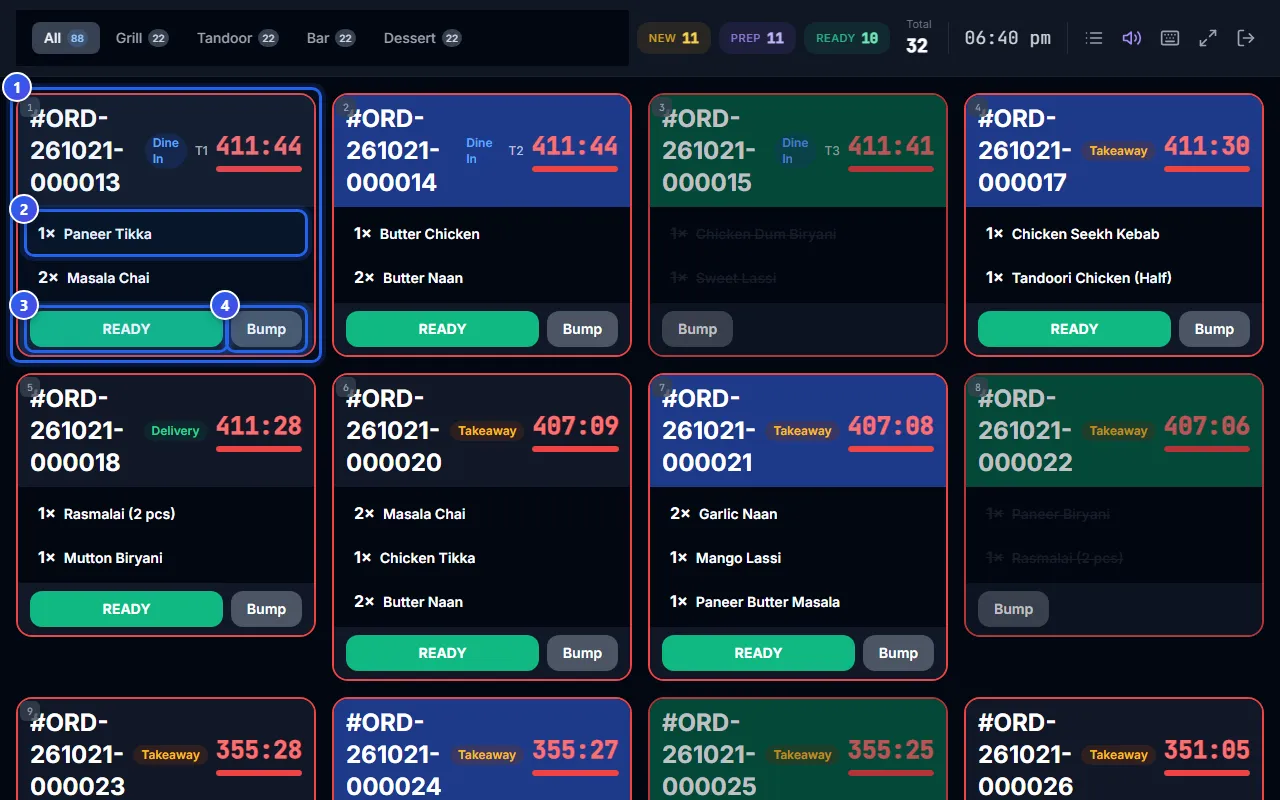The image size is (1280, 800).
Task: Mark order 000014 as READY
Action: pos(442,329)
